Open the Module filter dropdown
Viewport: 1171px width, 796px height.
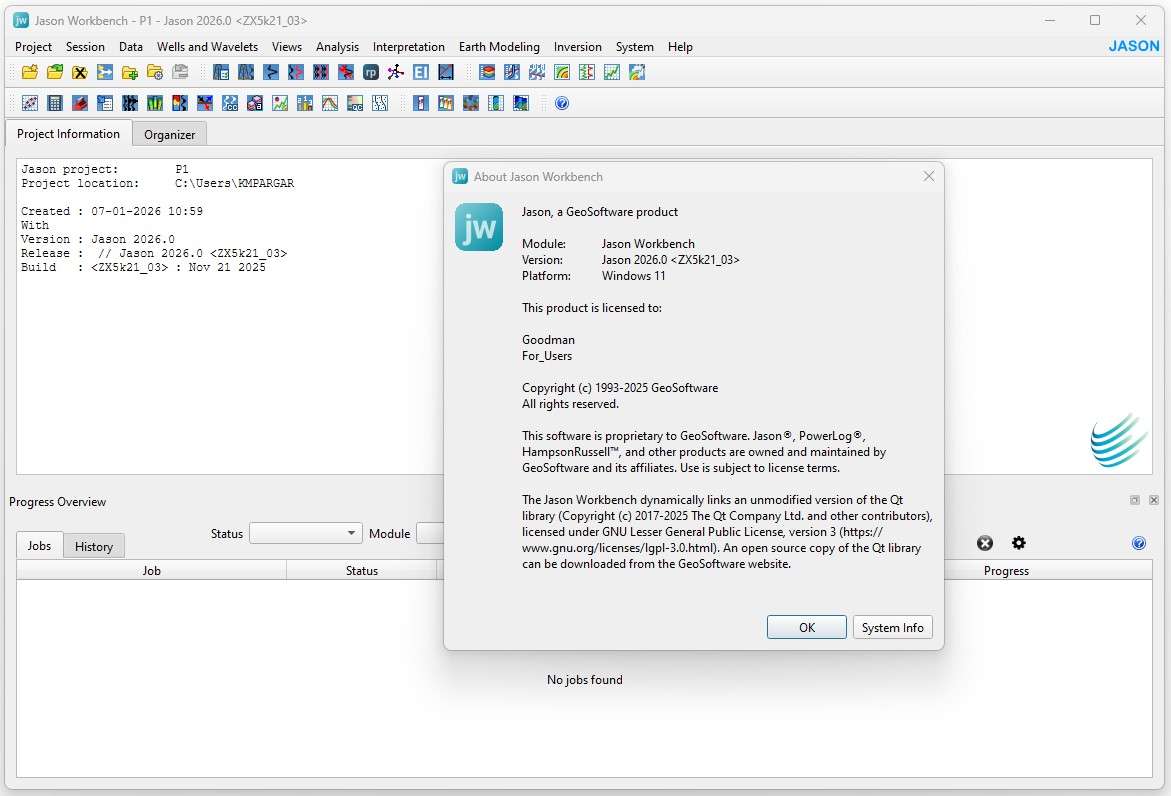coord(430,534)
